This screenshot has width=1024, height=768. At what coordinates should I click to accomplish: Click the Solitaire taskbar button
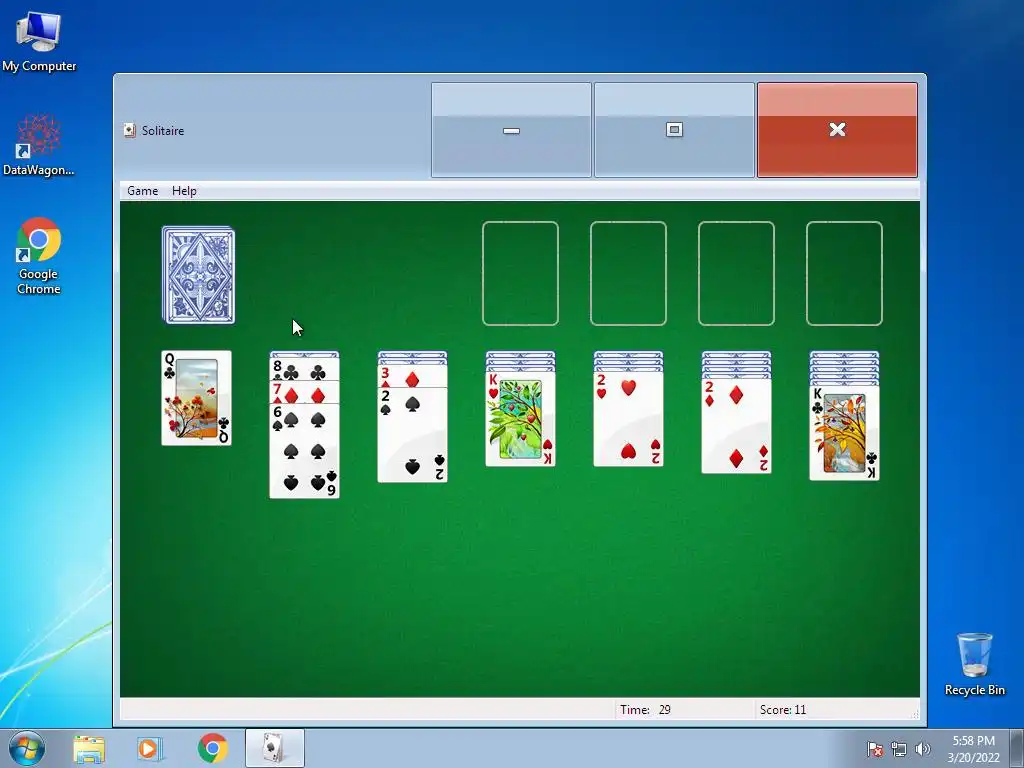pos(274,748)
